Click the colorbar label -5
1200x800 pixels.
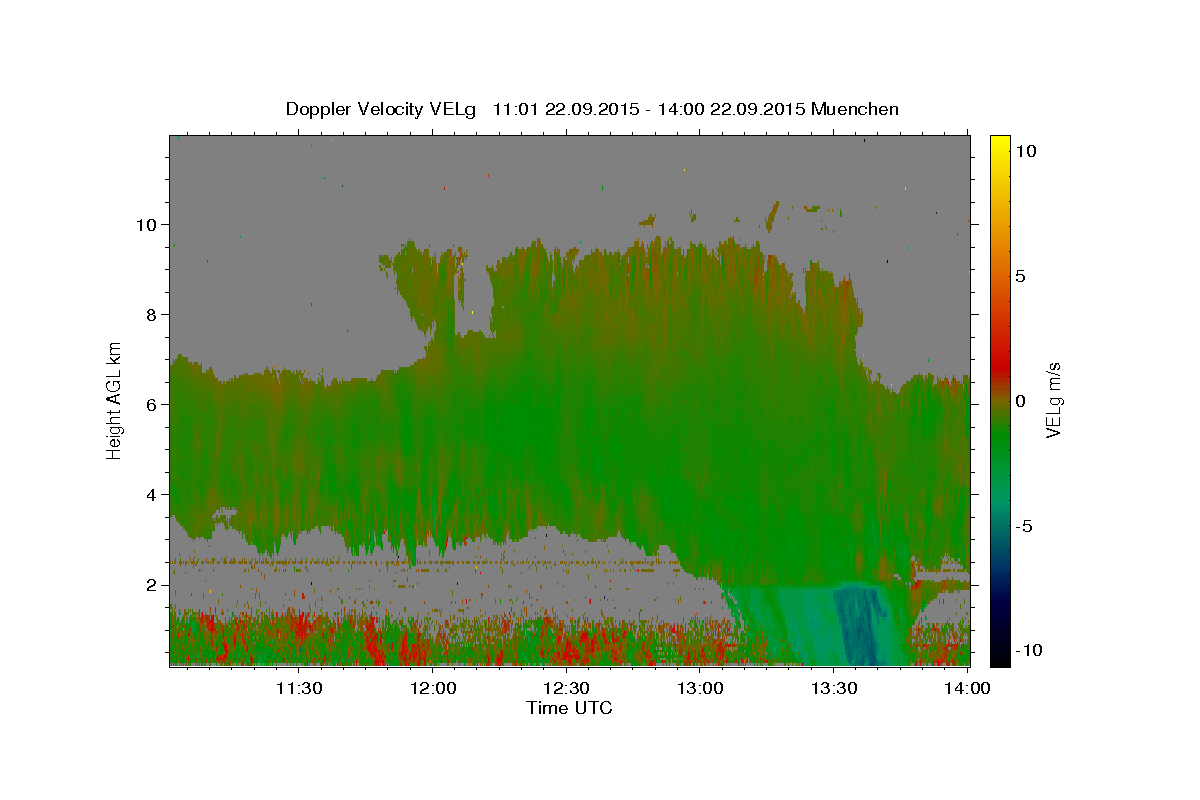[x=1025, y=526]
